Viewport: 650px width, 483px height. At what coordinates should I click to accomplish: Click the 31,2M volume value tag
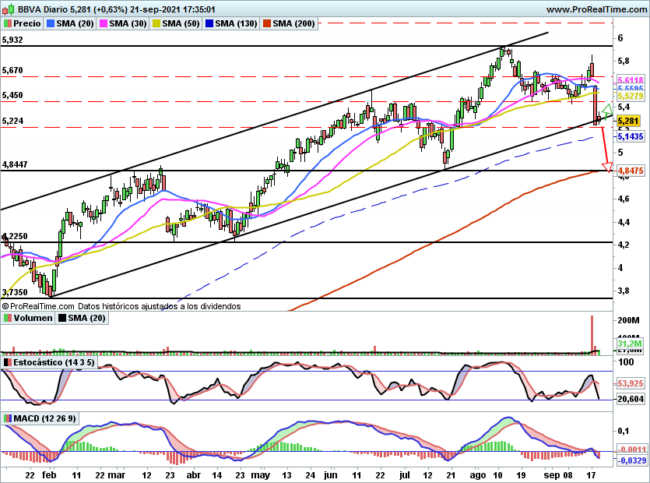coord(630,343)
